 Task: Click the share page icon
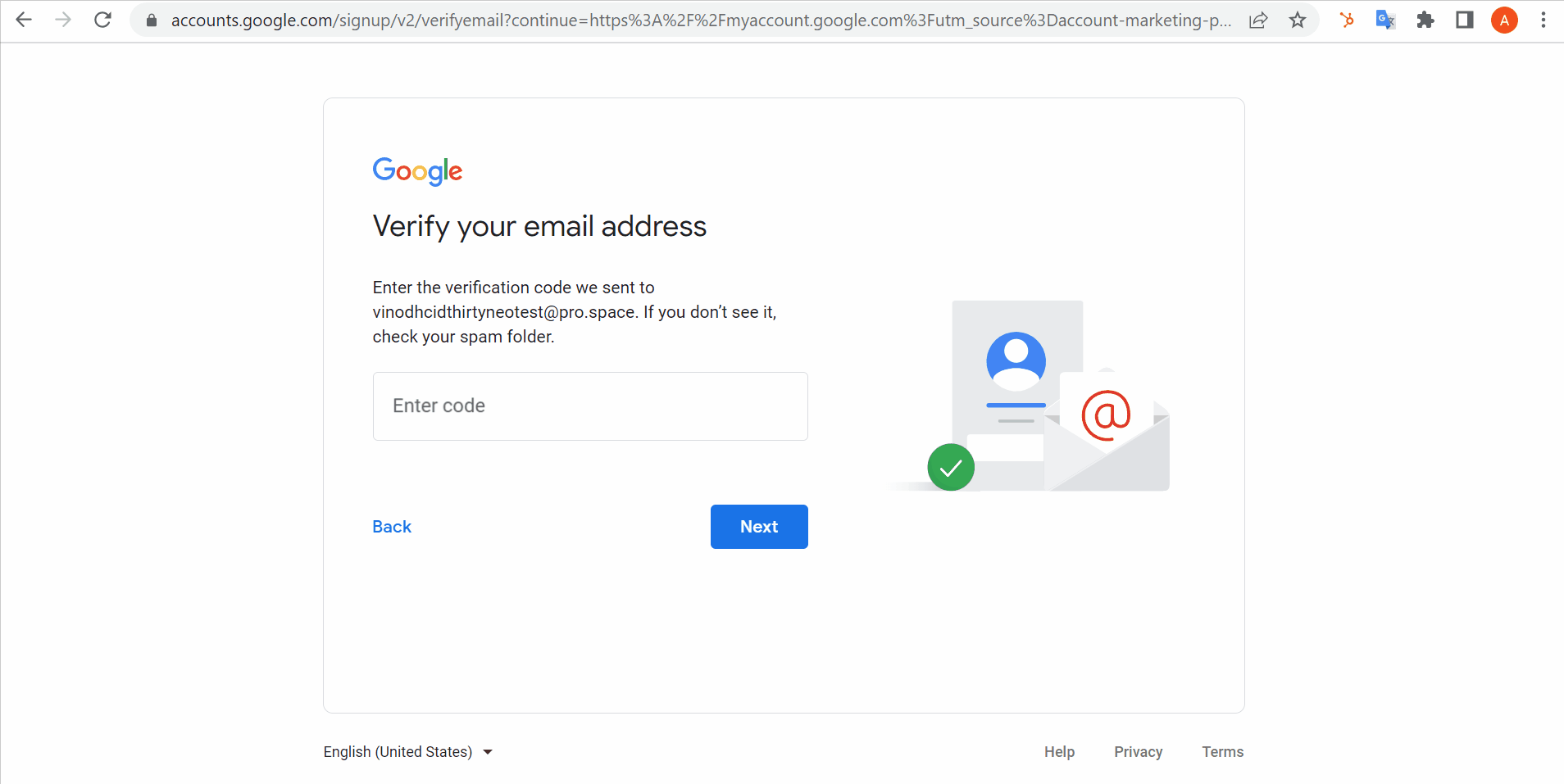[x=1258, y=20]
